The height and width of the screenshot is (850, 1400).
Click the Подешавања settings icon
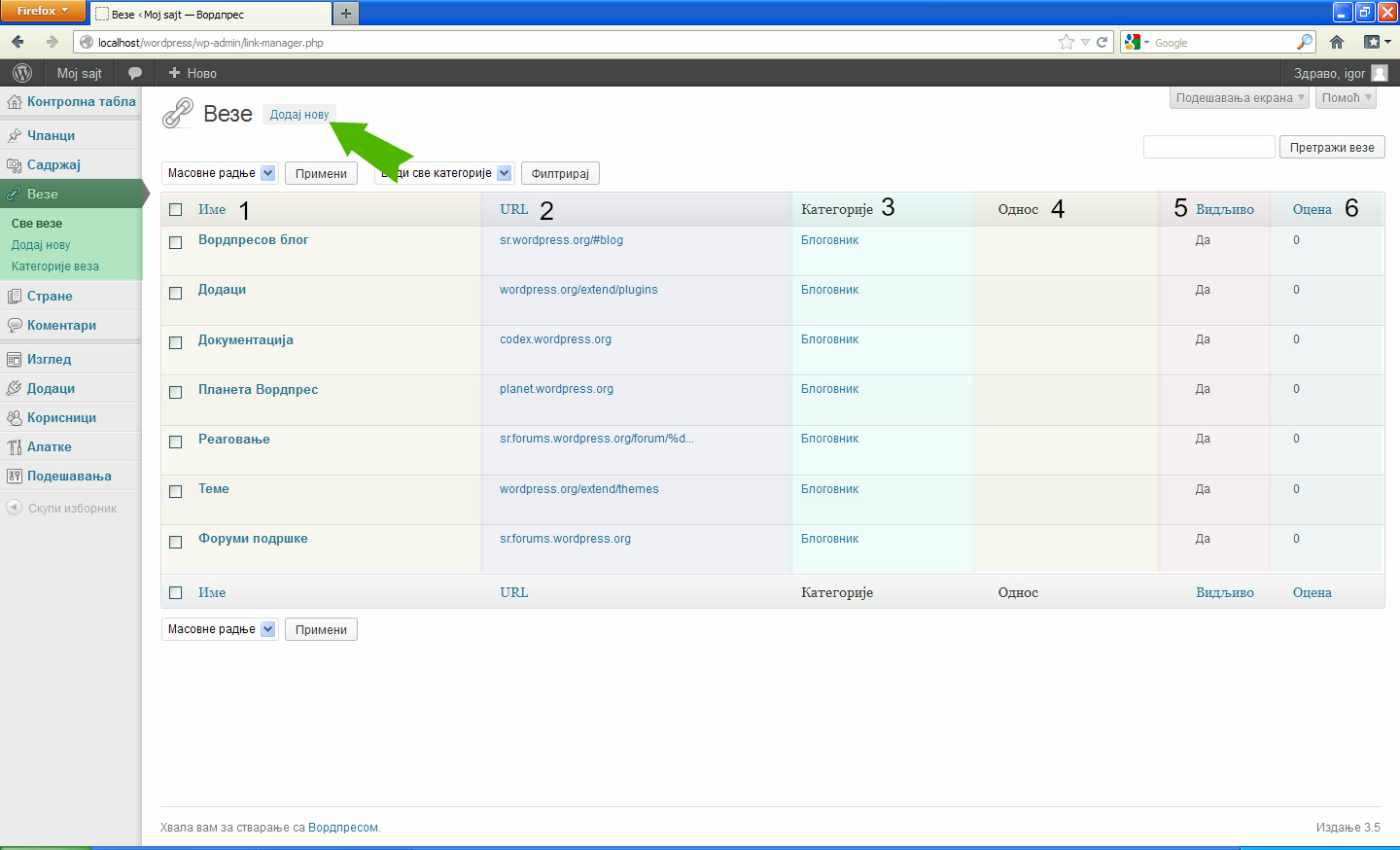coord(15,477)
